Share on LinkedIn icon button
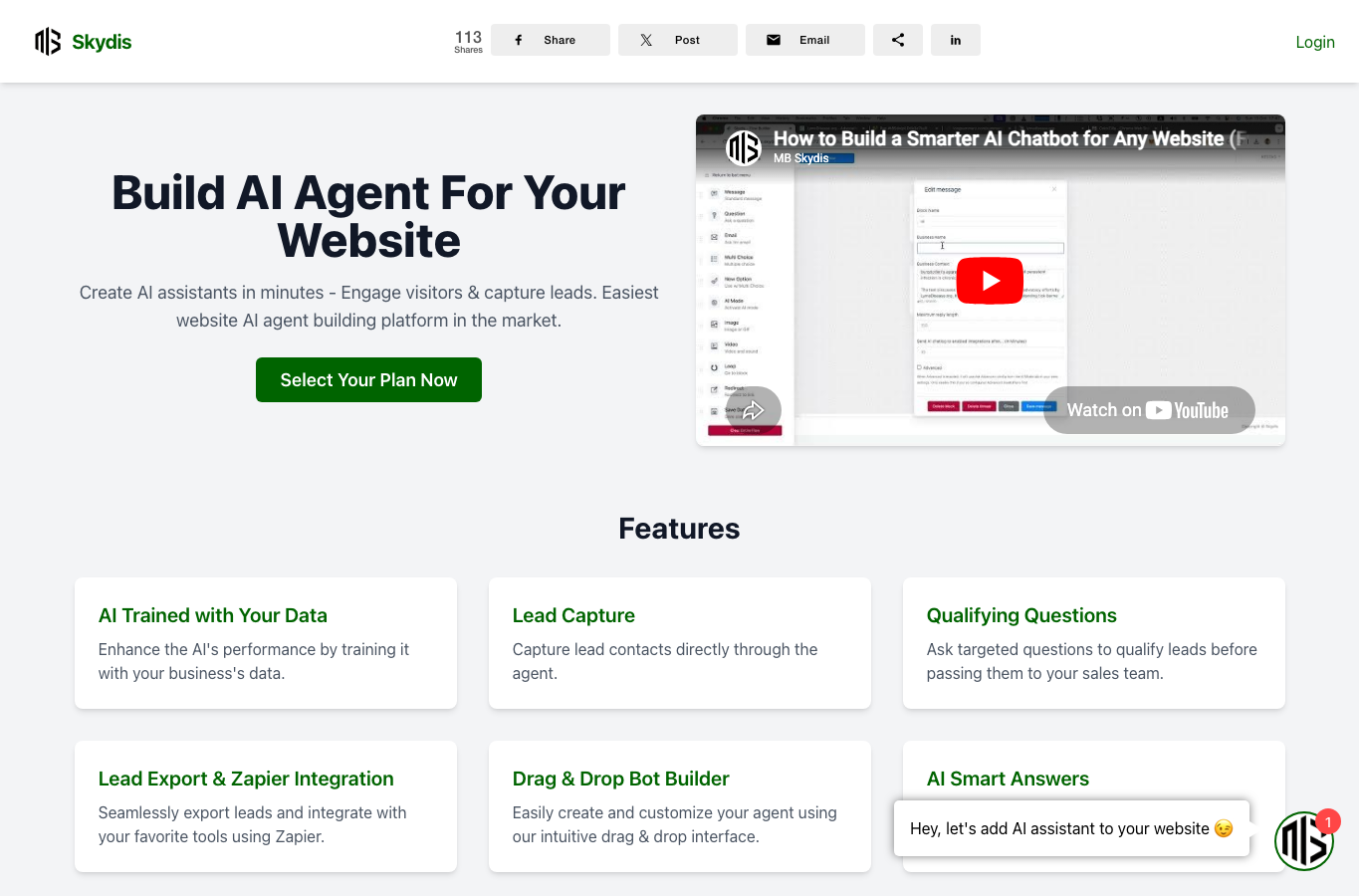This screenshot has width=1359, height=896. pos(956,40)
